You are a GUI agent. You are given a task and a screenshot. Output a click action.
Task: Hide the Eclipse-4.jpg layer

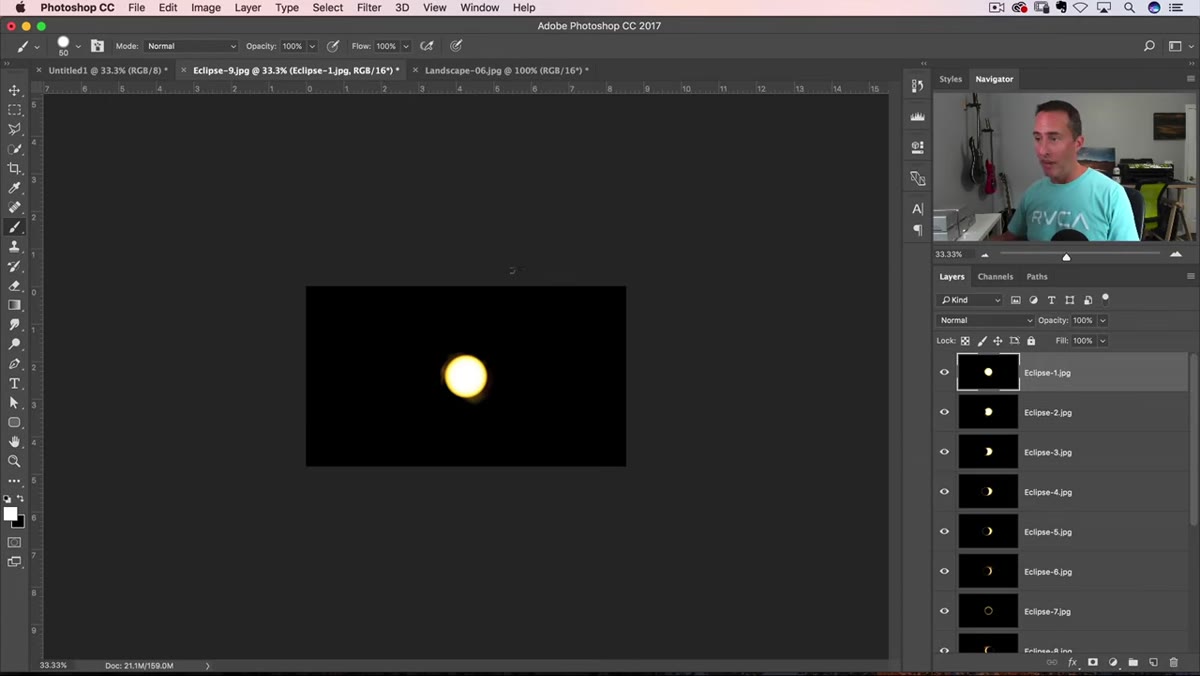coord(944,492)
